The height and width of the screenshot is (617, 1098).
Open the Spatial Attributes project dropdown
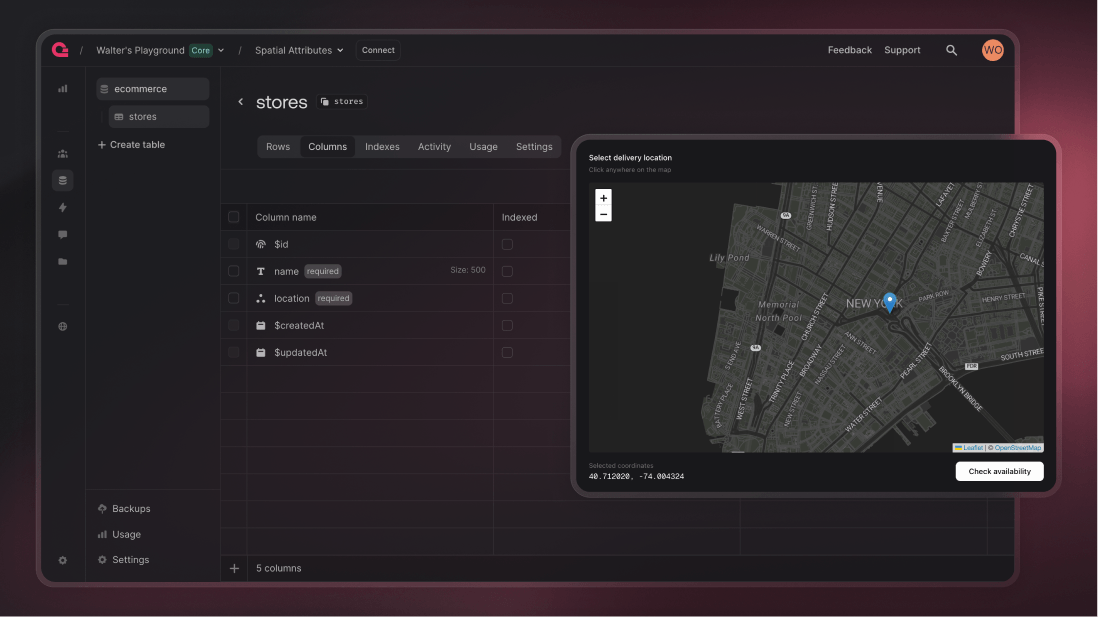tap(299, 50)
